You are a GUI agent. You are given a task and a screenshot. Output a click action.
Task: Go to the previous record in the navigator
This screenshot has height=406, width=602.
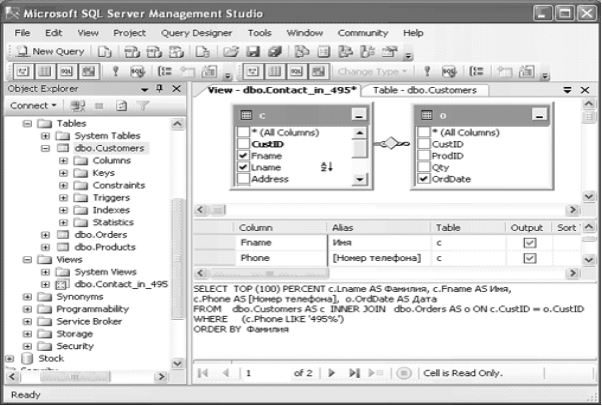tap(226, 373)
